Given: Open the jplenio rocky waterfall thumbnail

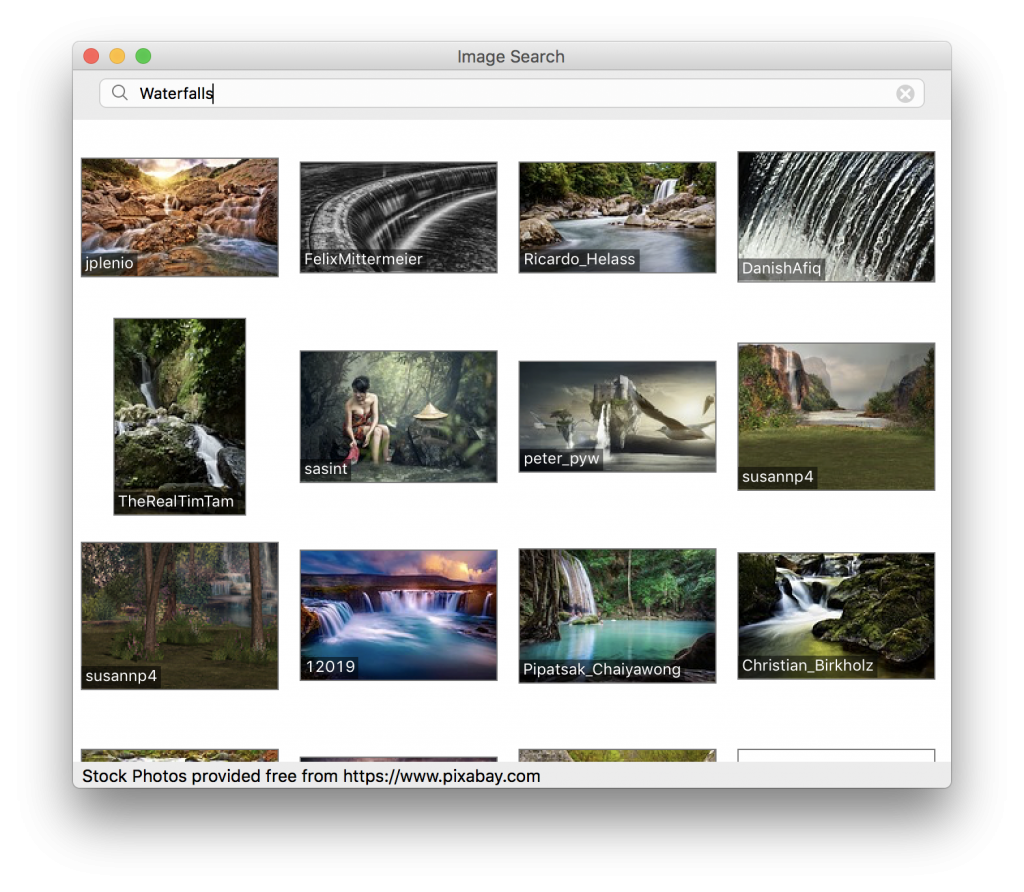Looking at the screenshot, I should [180, 217].
